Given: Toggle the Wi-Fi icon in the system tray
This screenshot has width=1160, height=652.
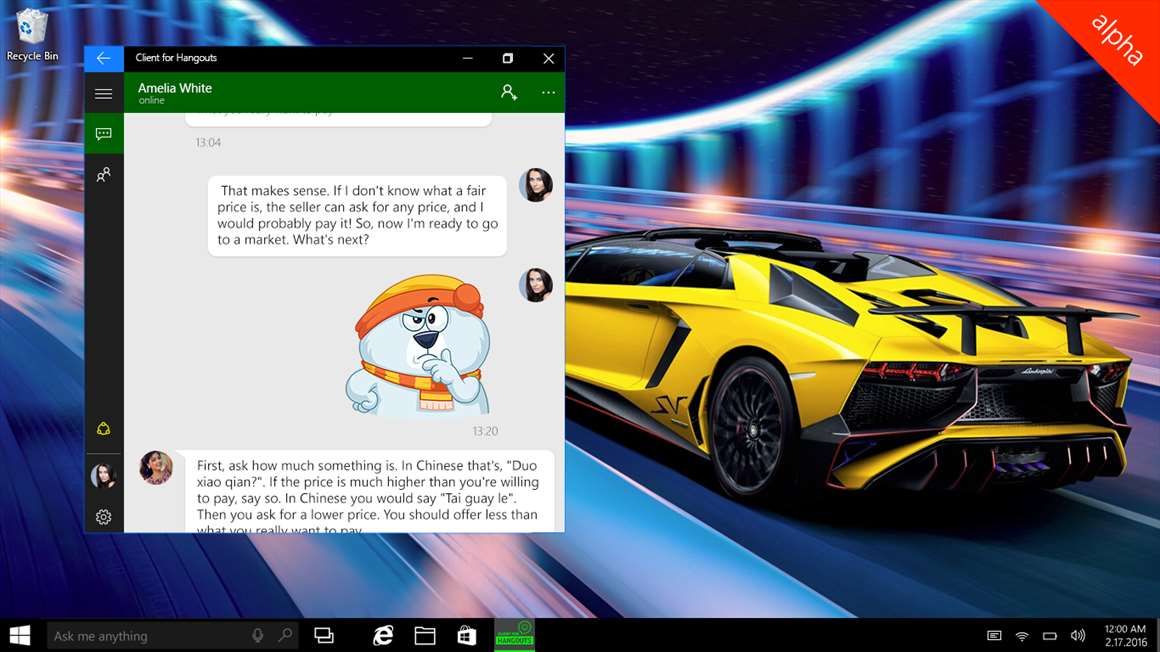Looking at the screenshot, I should point(1021,634).
